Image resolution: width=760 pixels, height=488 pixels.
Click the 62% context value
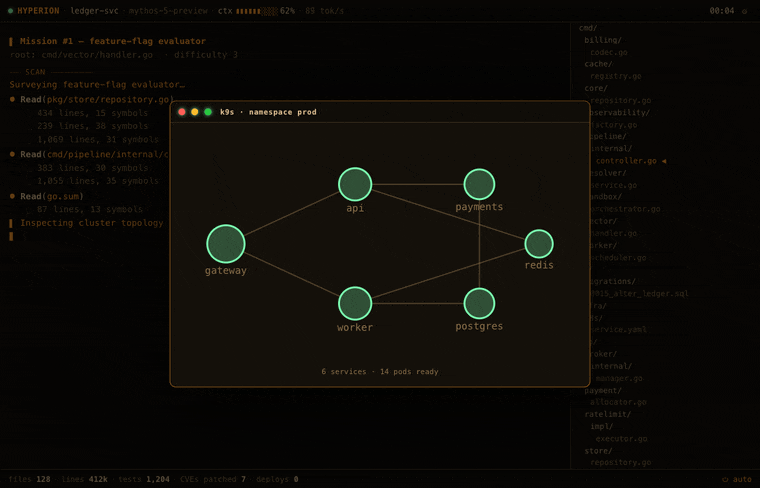287,11
